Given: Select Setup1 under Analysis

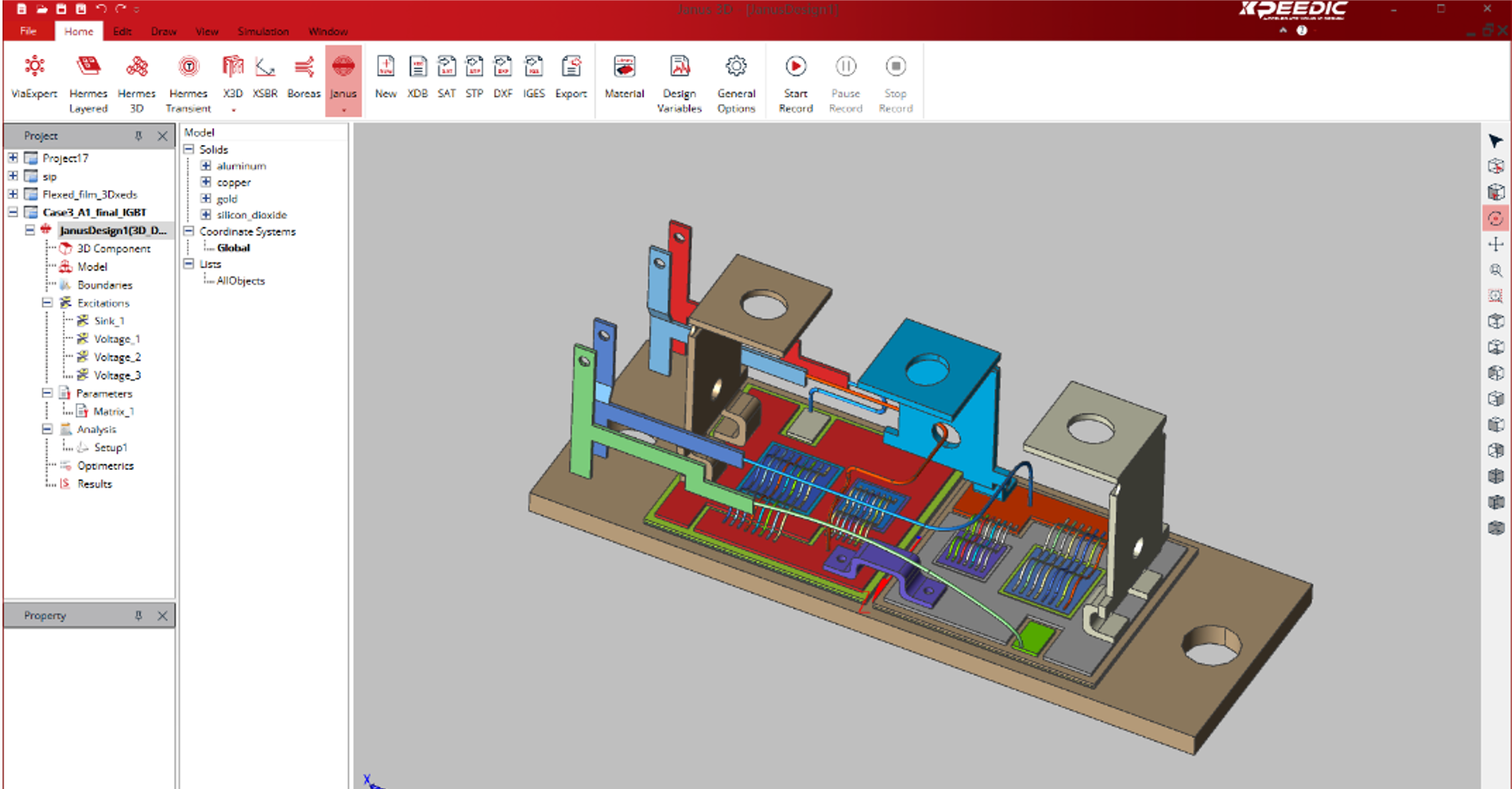Looking at the screenshot, I should (110, 447).
